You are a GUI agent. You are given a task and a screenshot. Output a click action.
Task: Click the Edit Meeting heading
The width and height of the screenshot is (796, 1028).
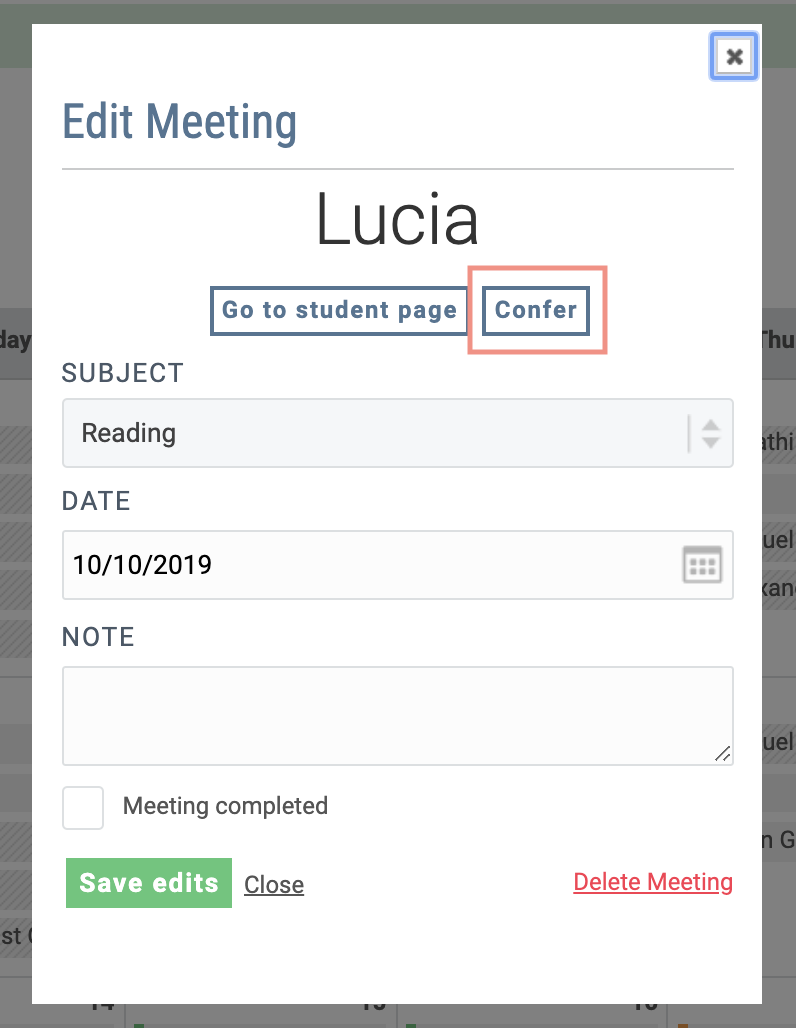click(x=180, y=121)
